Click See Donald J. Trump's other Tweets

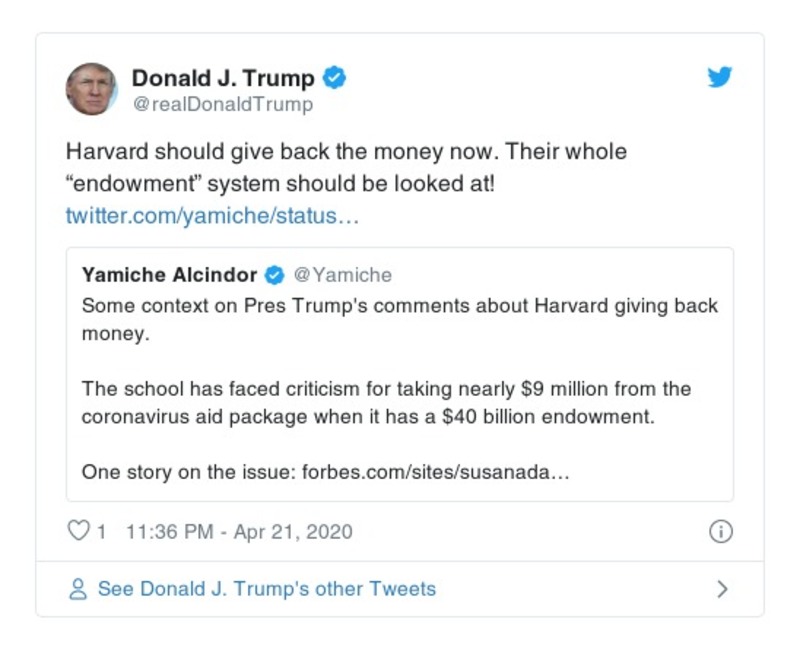(x=264, y=589)
